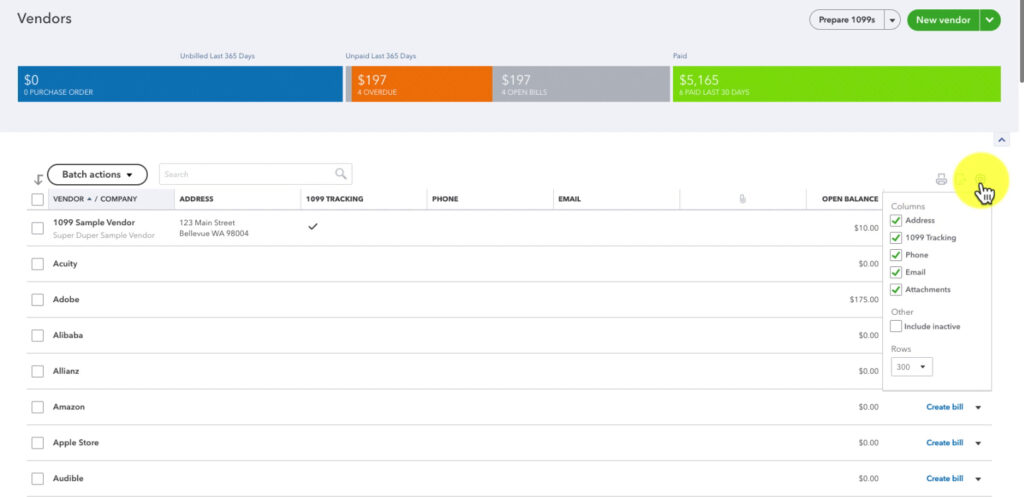This screenshot has width=1024, height=497.
Task: Open the Batch actions dropdown
Action: [97, 174]
